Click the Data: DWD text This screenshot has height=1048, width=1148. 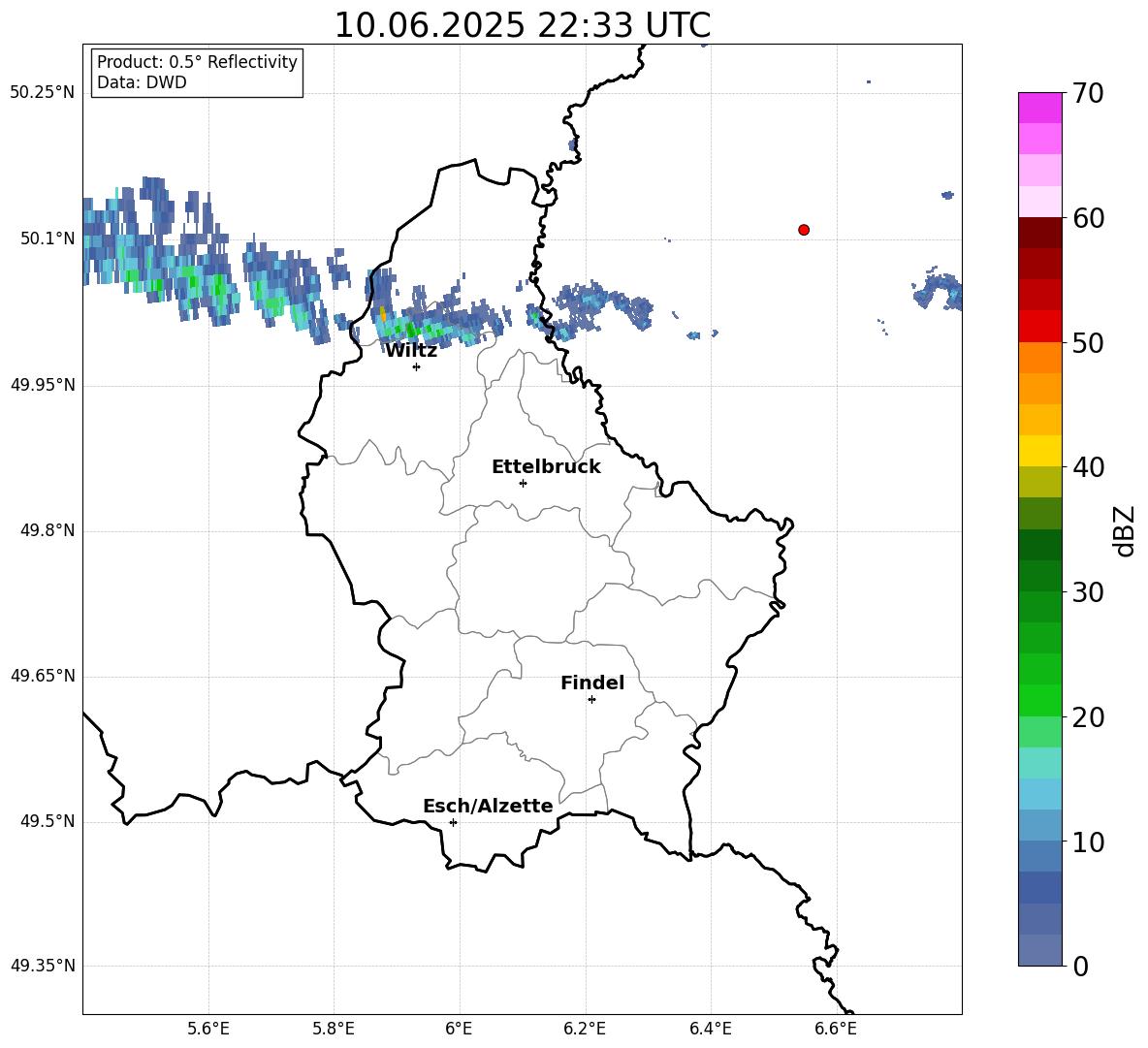(x=142, y=82)
